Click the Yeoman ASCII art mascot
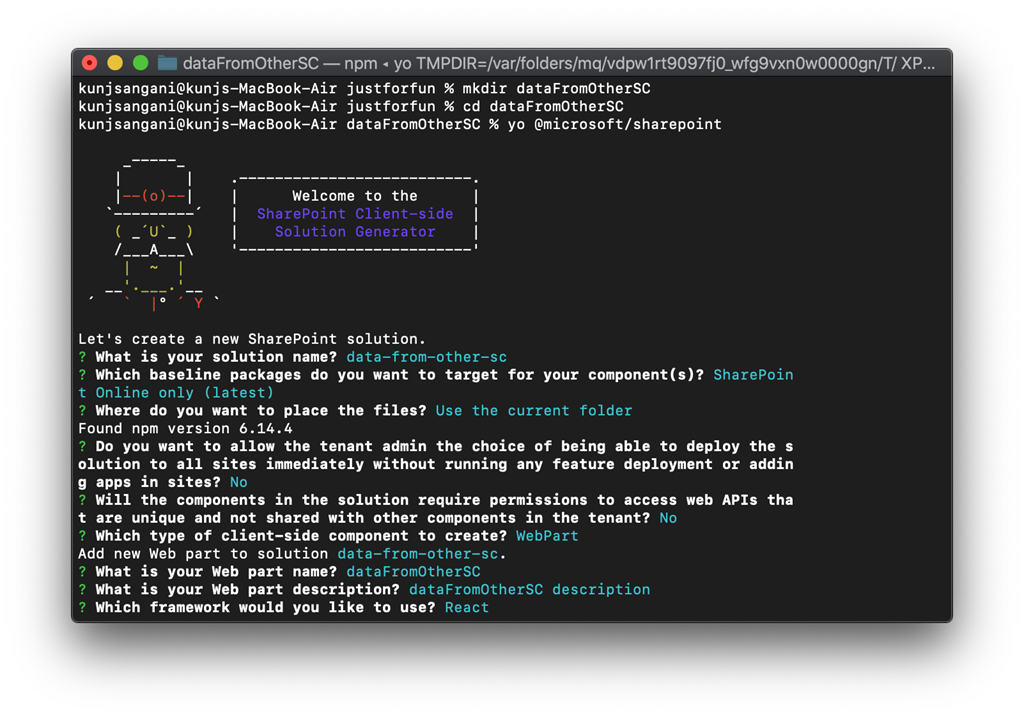1024x717 pixels. [x=154, y=232]
